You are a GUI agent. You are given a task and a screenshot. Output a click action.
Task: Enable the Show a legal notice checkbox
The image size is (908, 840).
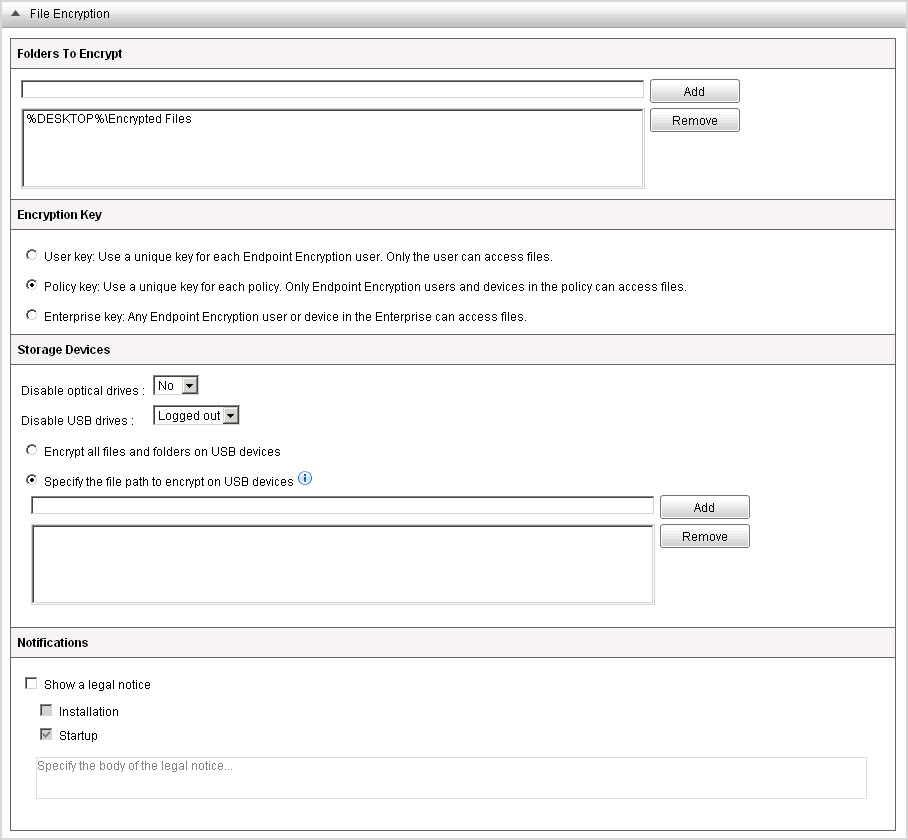[x=31, y=685]
